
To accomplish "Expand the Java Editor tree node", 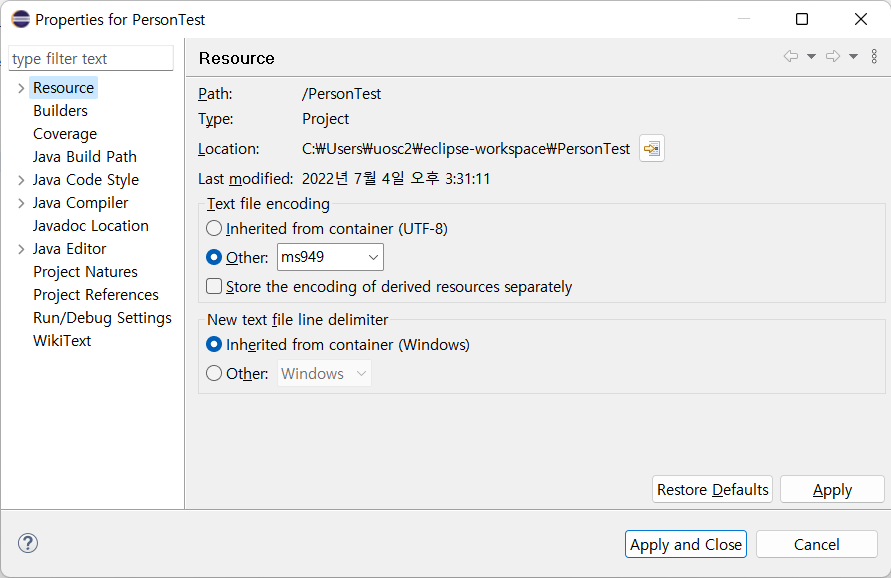I will pos(21,249).
